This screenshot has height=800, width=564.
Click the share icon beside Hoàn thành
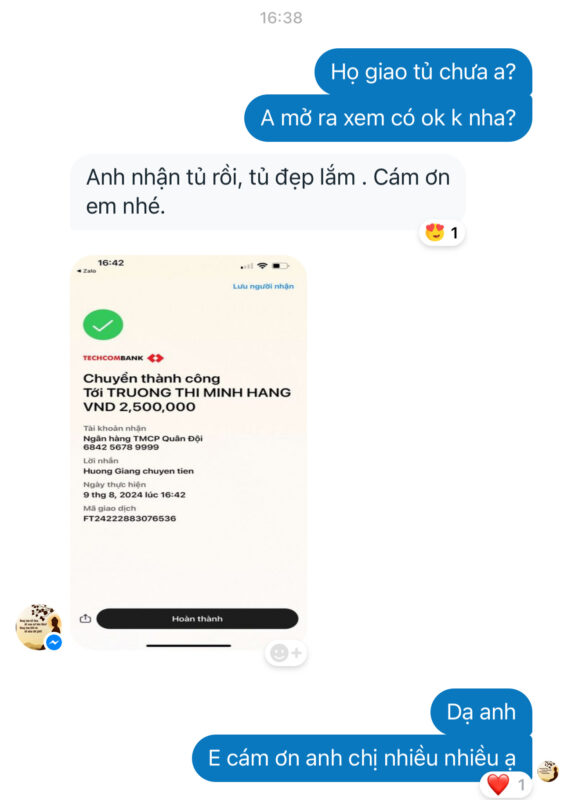pos(85,618)
